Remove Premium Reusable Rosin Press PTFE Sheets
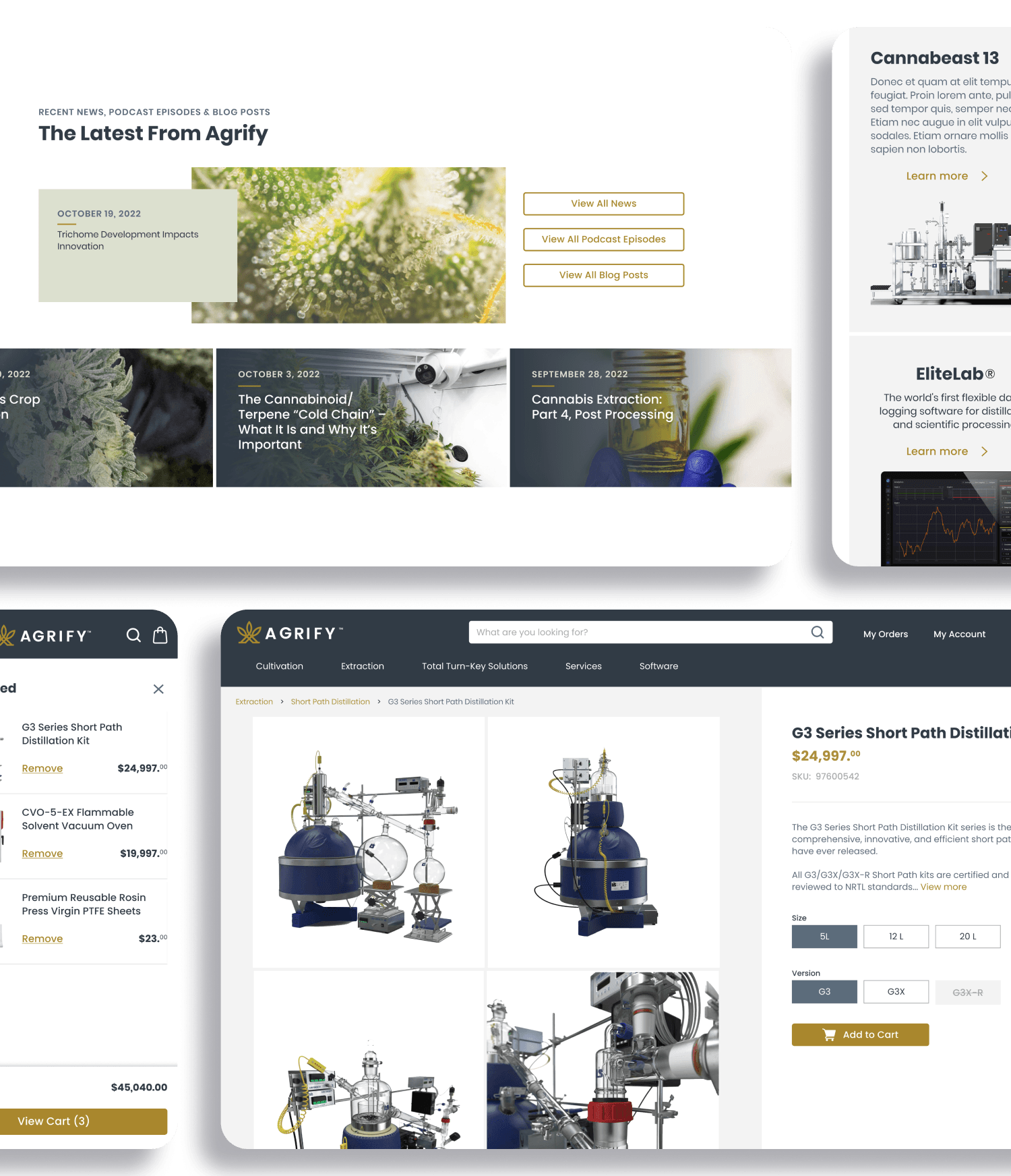The height and width of the screenshot is (1176, 1011). pyautogui.click(x=42, y=939)
